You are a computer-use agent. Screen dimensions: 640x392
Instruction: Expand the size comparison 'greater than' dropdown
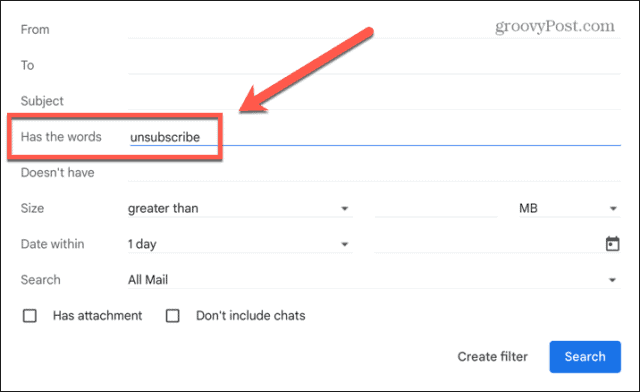pyautogui.click(x=240, y=208)
